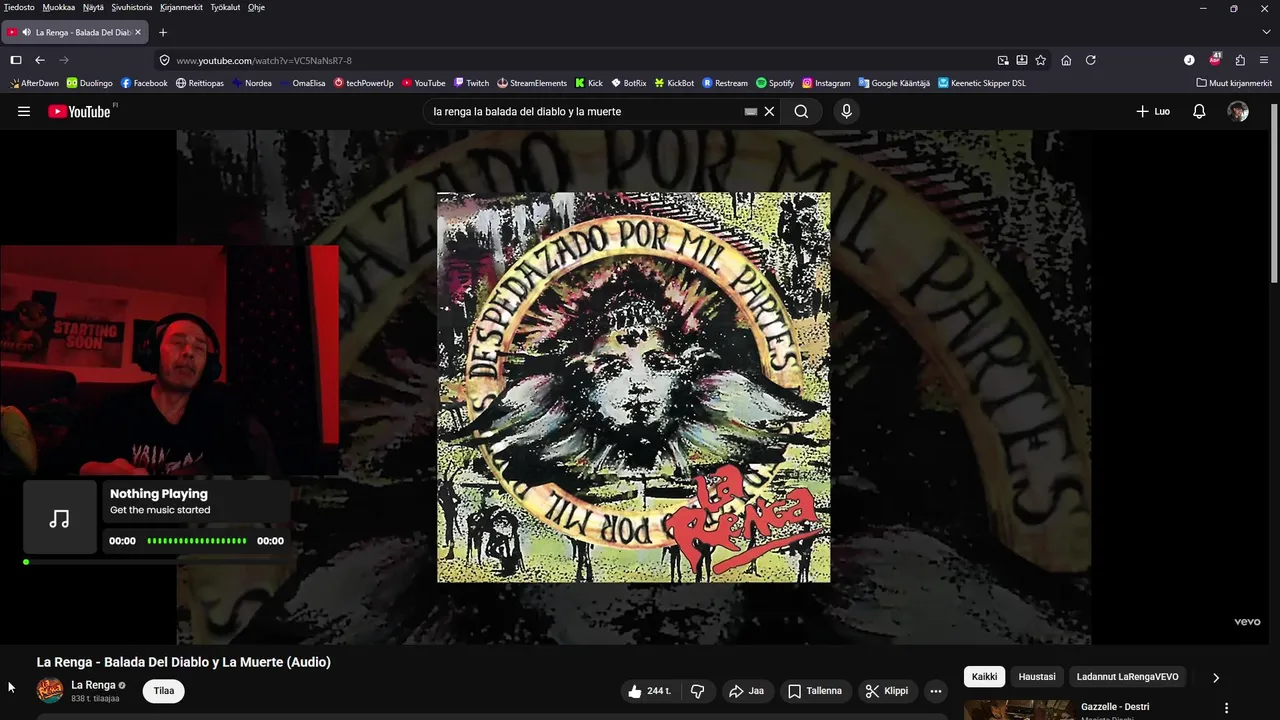Viewport: 1280px width, 720px height.
Task: Open the account avatar menu
Action: (1238, 111)
